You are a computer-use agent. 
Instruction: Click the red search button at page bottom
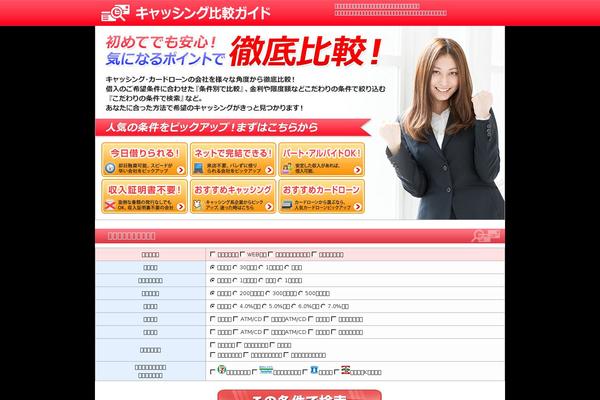(x=299, y=395)
